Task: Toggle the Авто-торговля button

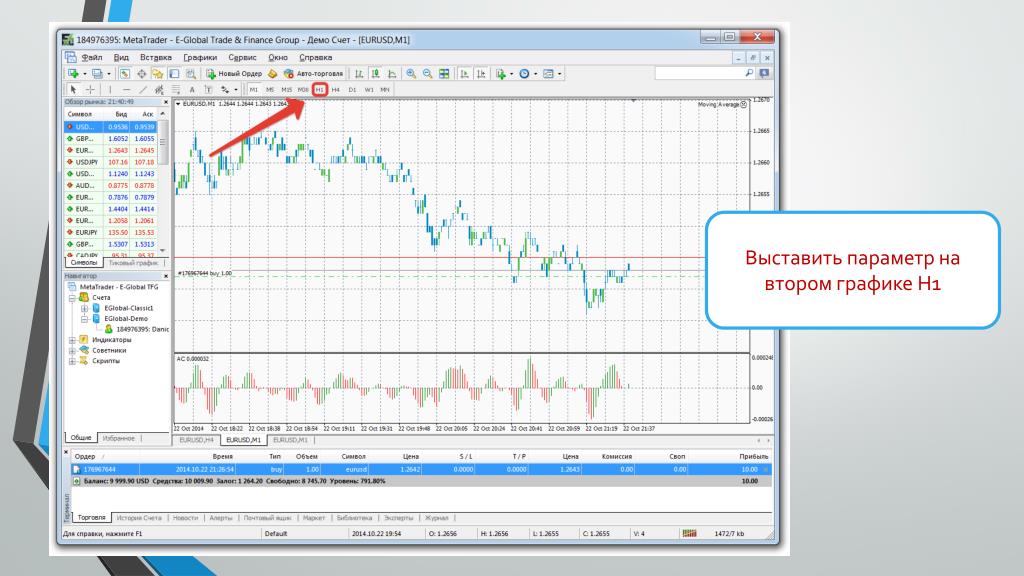Action: (313, 74)
